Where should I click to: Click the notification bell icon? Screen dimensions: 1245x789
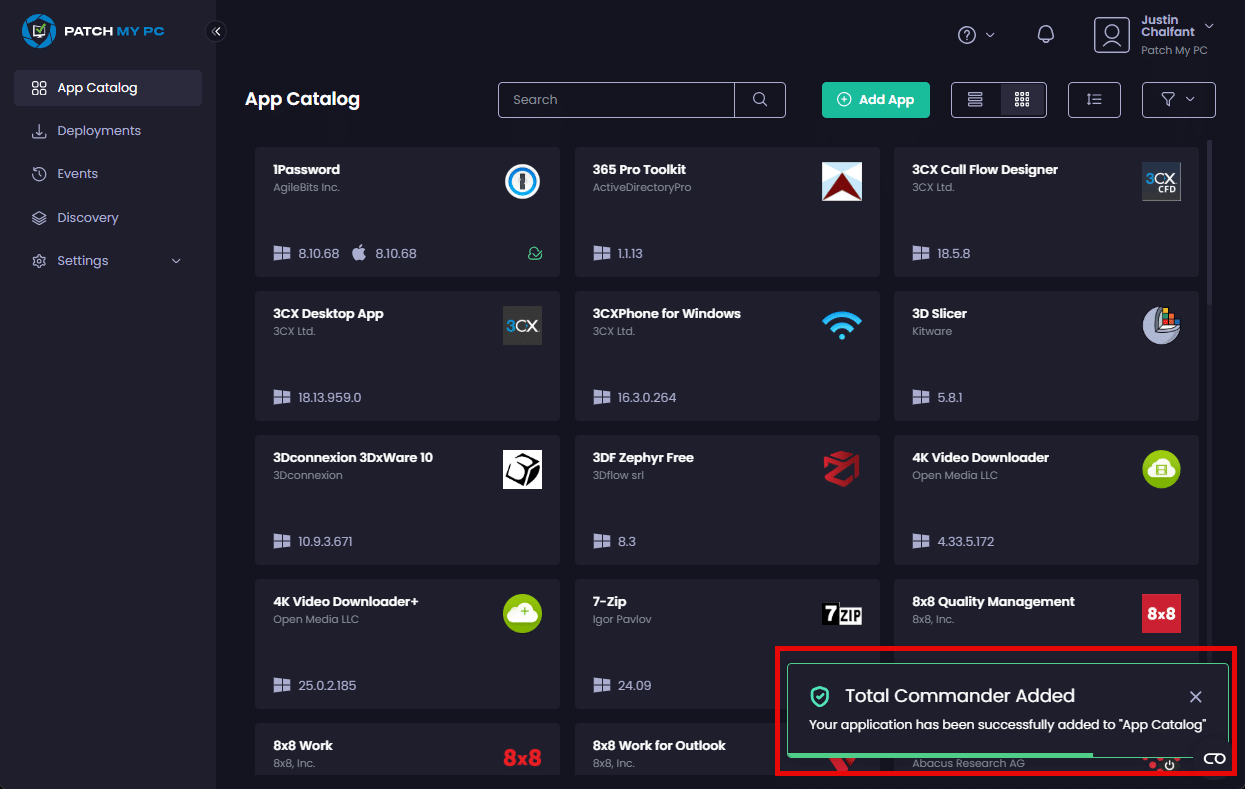click(x=1046, y=34)
